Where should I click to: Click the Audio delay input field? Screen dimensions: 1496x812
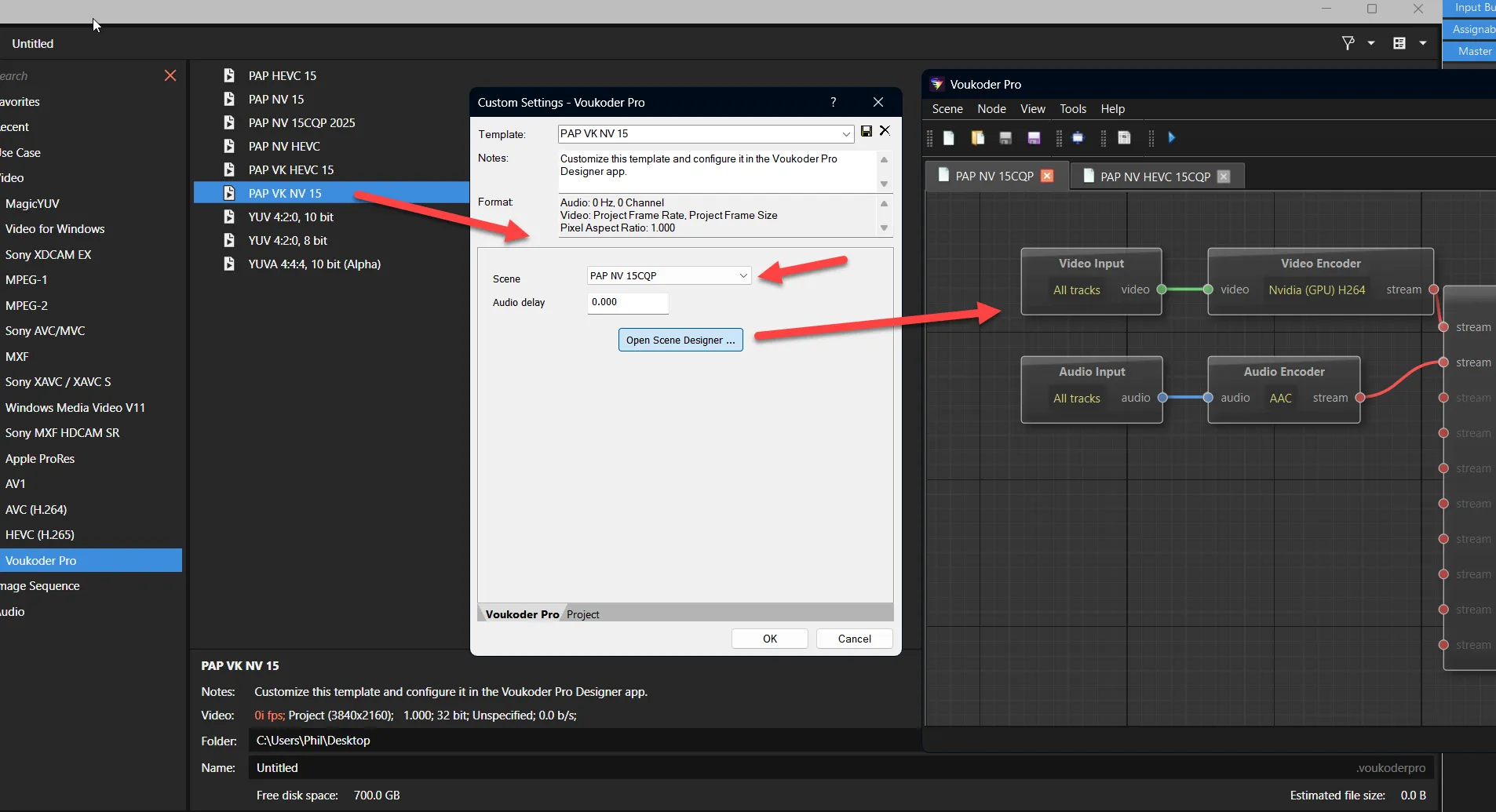click(x=627, y=302)
